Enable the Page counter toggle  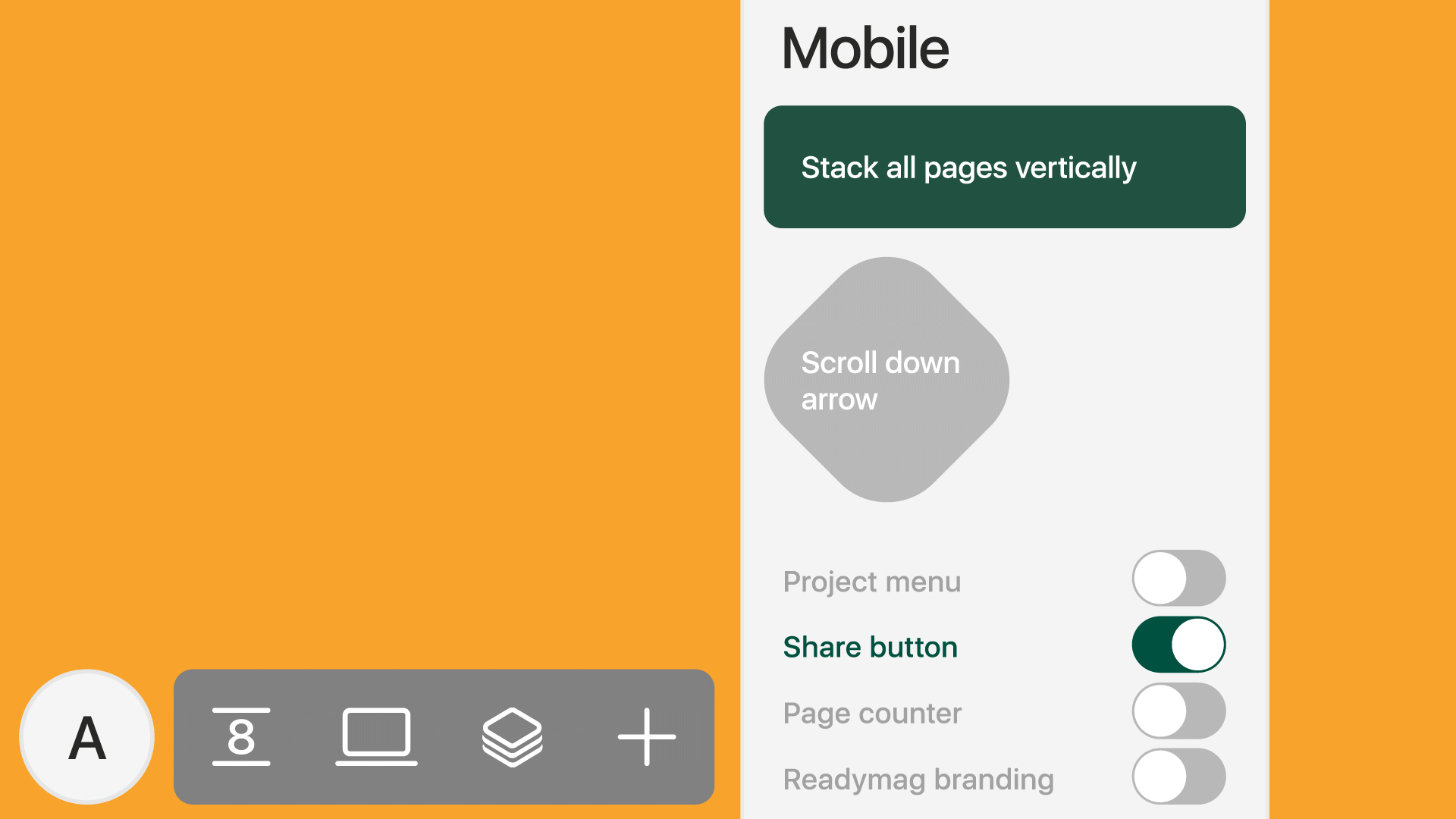click(1178, 711)
